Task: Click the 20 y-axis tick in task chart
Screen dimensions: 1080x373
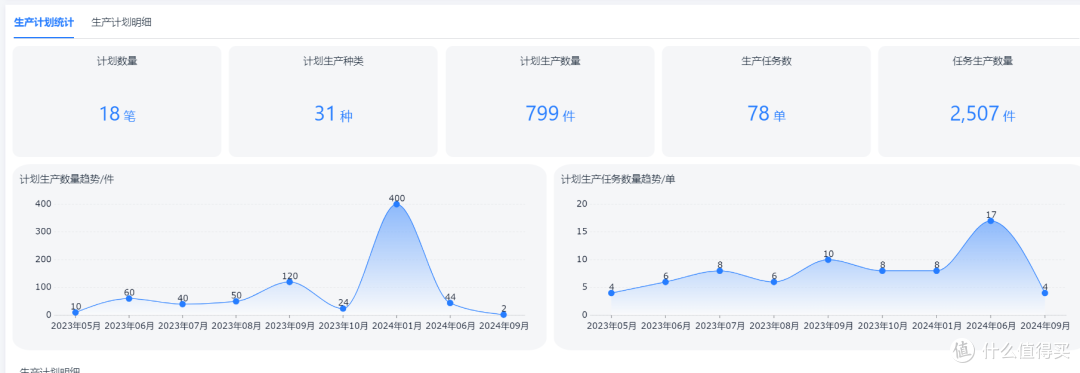Action: (582, 204)
